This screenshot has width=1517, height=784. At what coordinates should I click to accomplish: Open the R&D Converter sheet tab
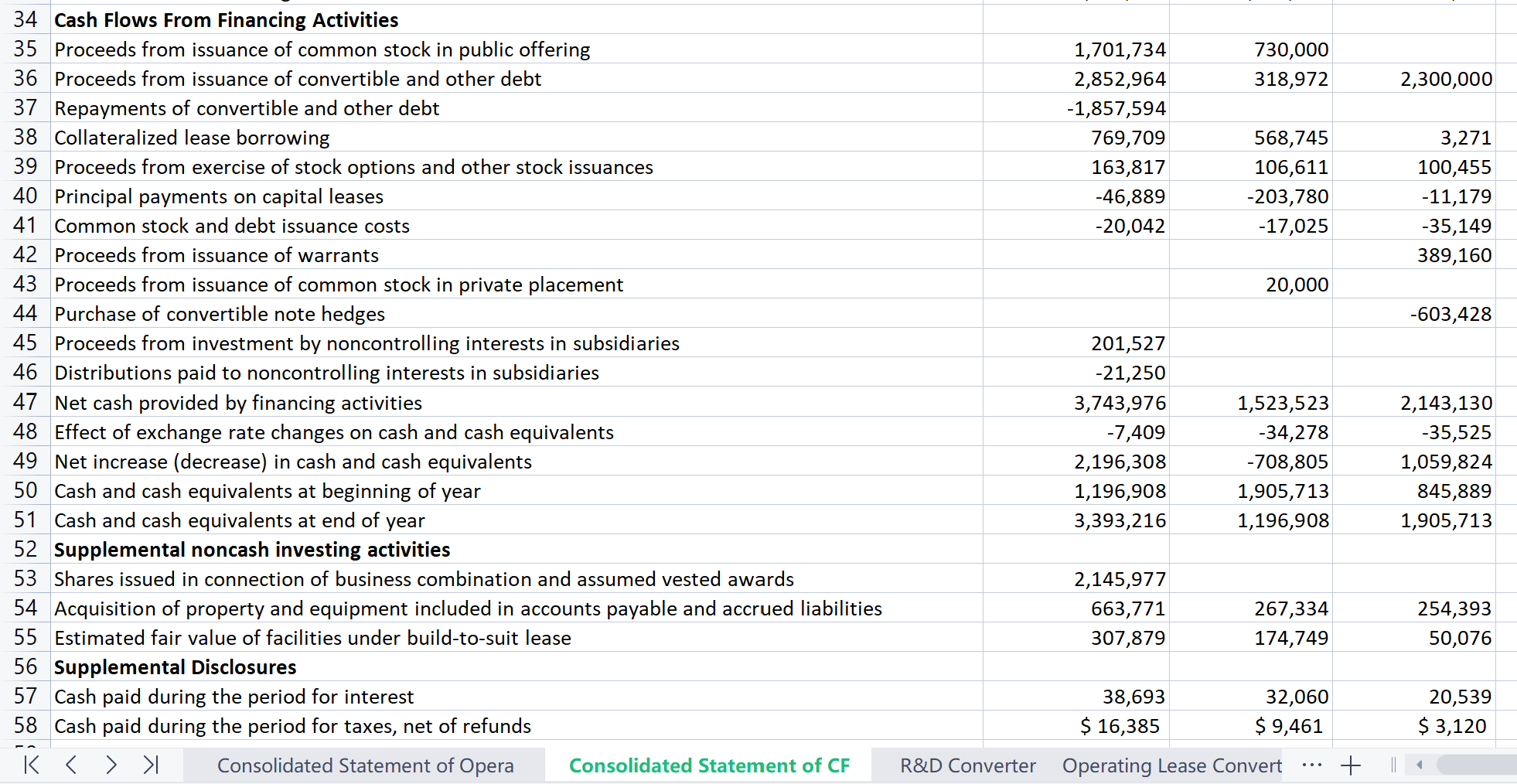pos(967,765)
